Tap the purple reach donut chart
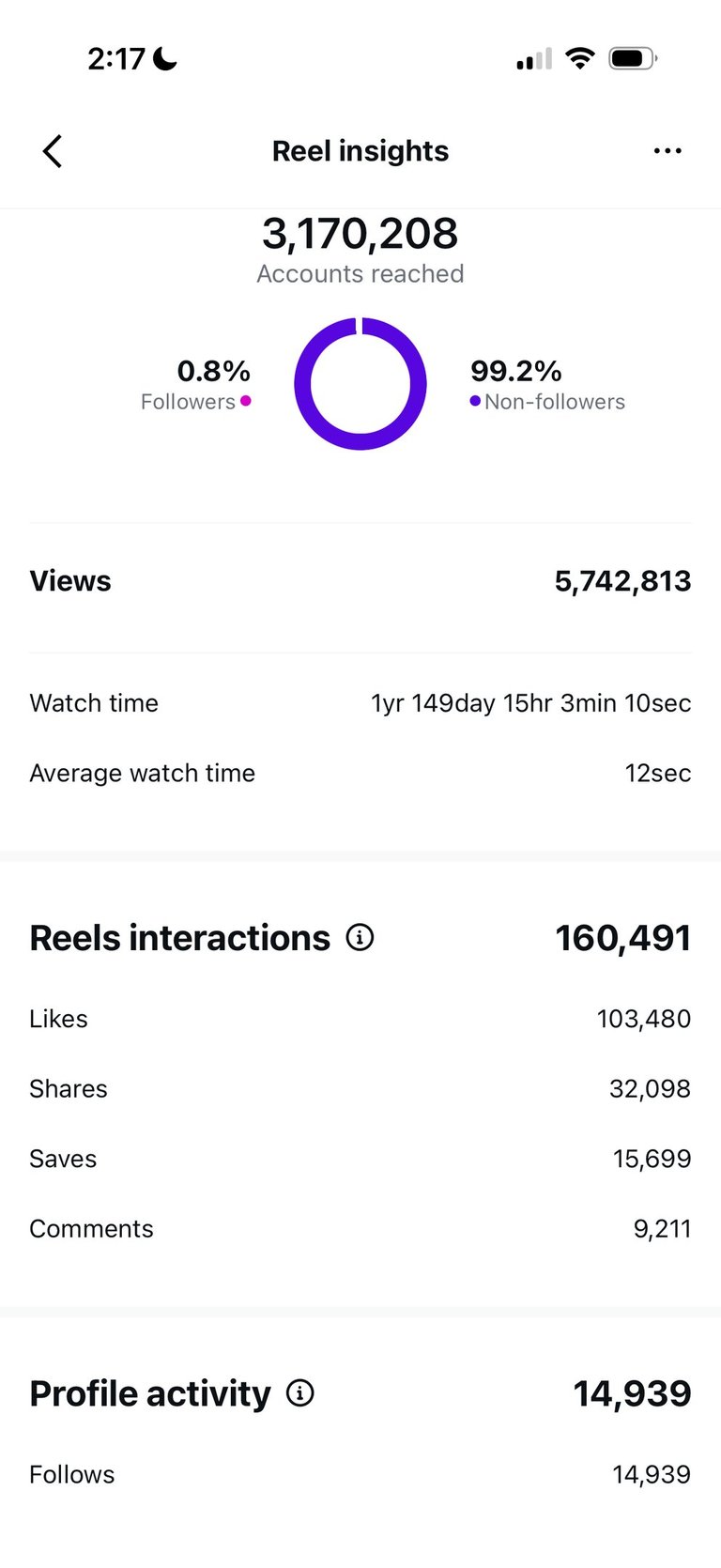This screenshot has width=721, height=1568. coord(360,383)
